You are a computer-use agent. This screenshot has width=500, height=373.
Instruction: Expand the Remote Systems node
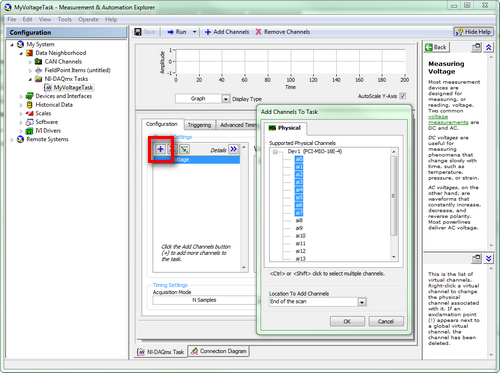coord(12,140)
